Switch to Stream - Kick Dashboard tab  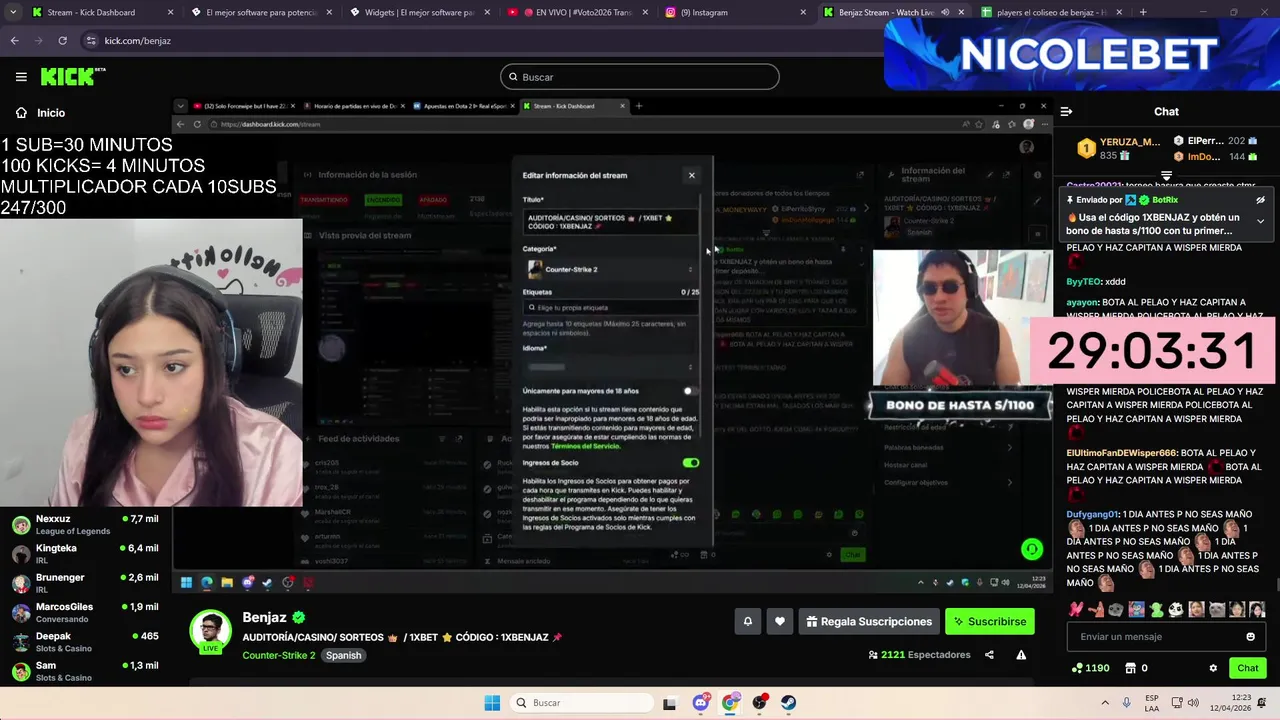point(102,12)
